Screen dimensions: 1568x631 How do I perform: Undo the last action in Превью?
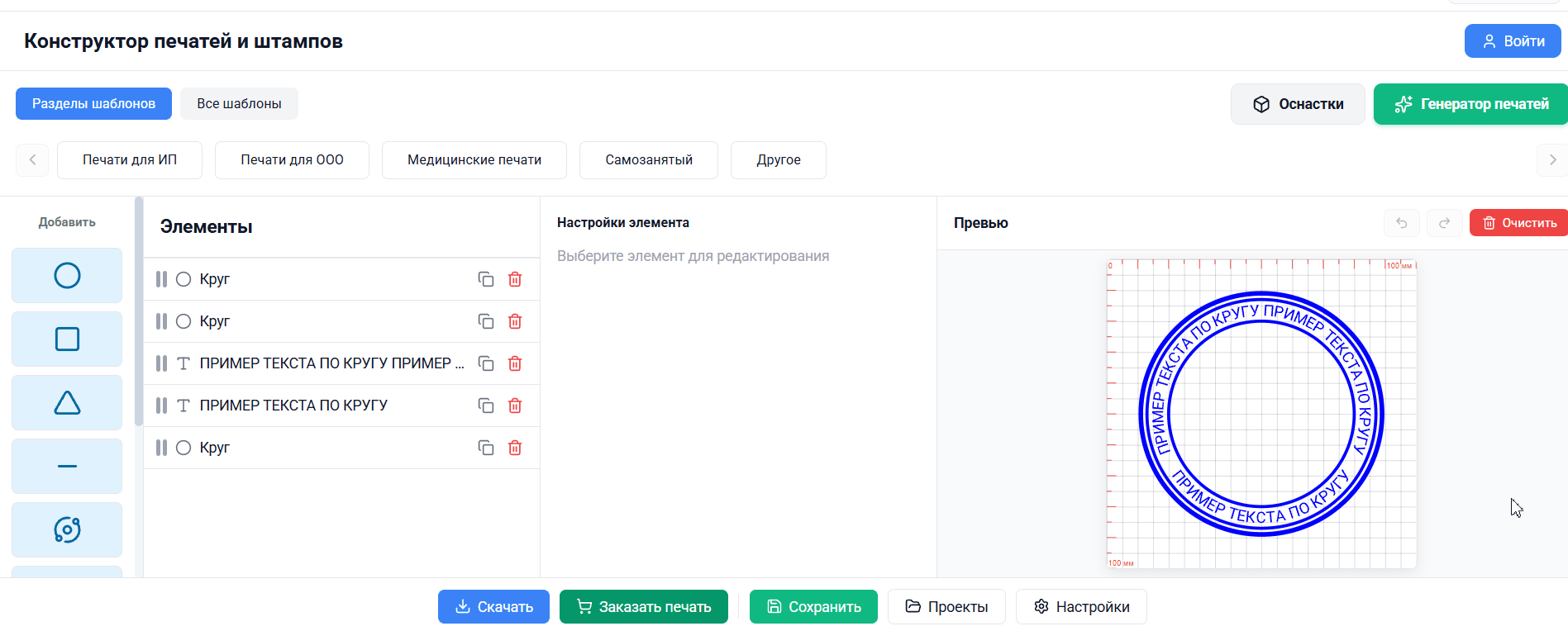1402,223
